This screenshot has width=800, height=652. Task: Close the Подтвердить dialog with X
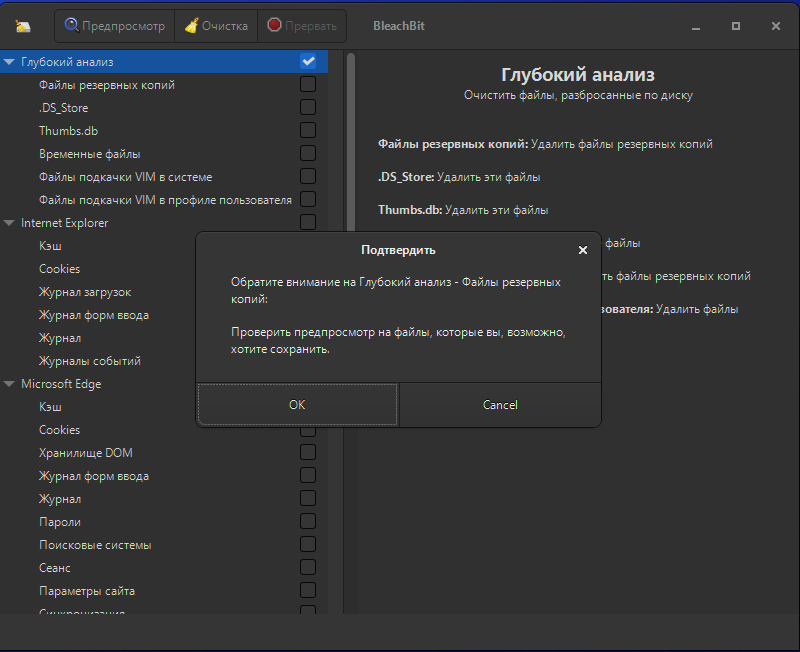pyautogui.click(x=583, y=250)
